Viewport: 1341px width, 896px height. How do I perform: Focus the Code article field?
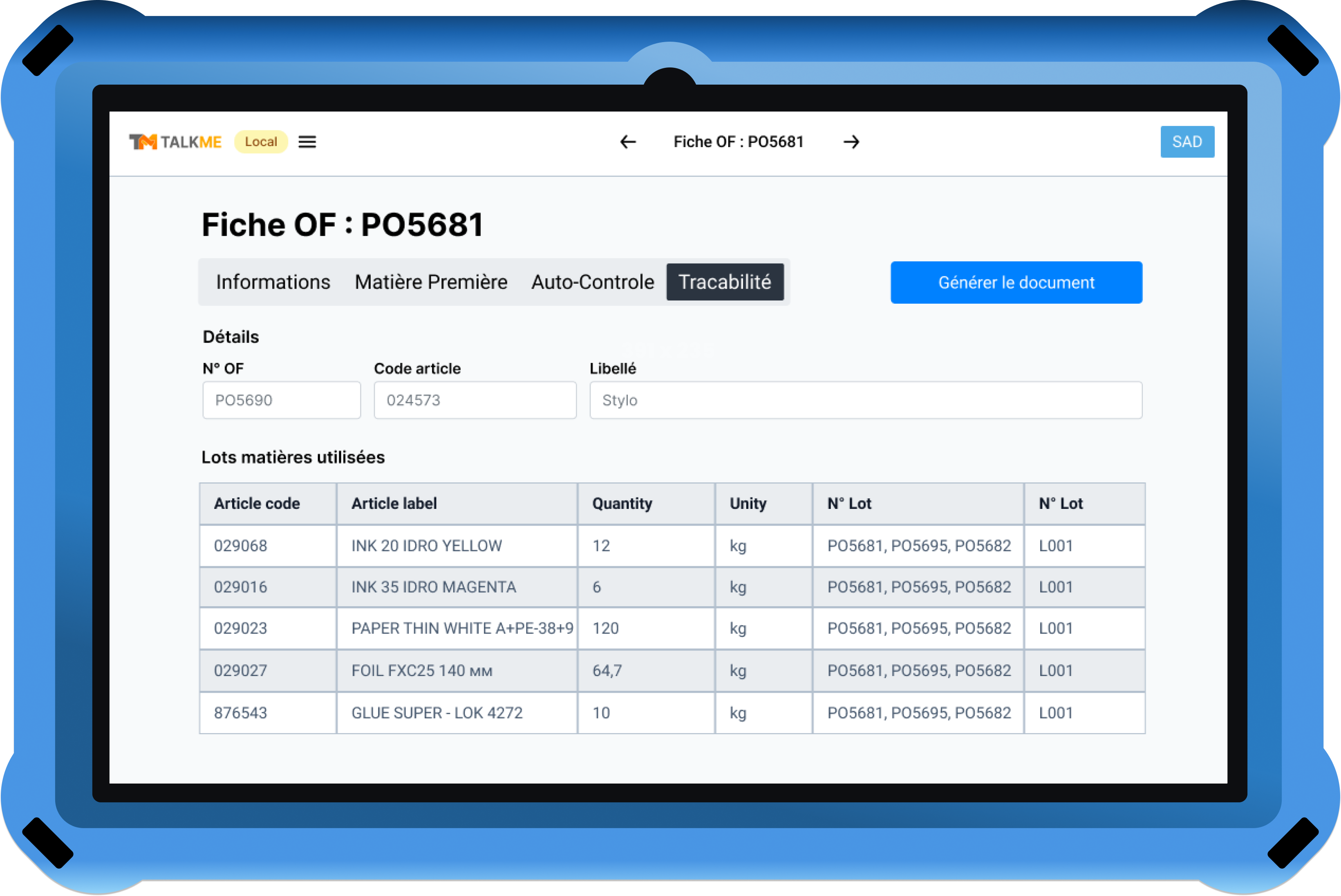pos(474,400)
